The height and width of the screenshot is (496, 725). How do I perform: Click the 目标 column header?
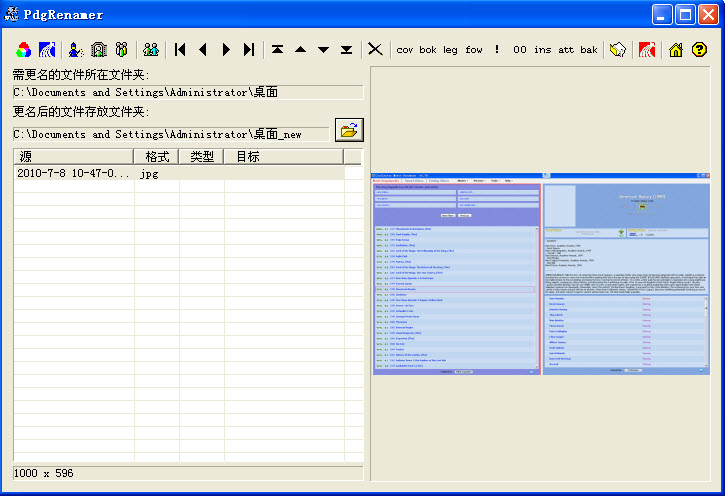tap(283, 157)
